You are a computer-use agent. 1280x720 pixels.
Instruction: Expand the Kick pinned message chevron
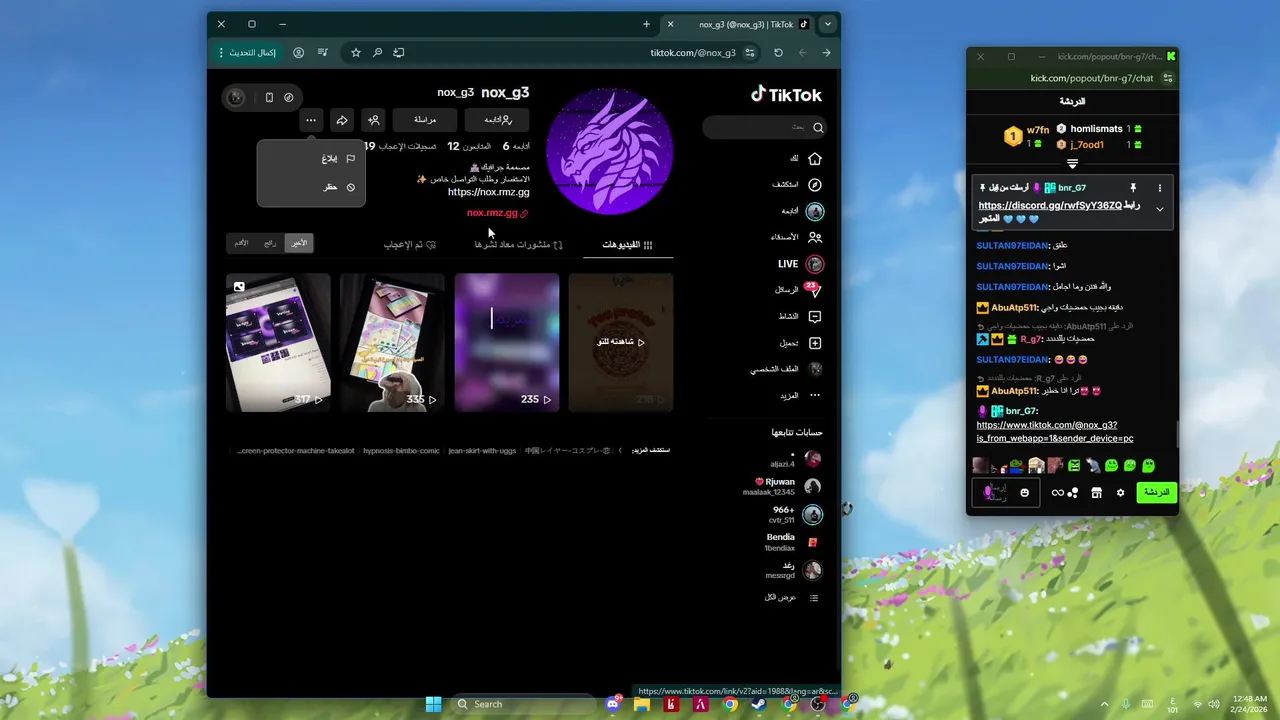coord(1160,209)
